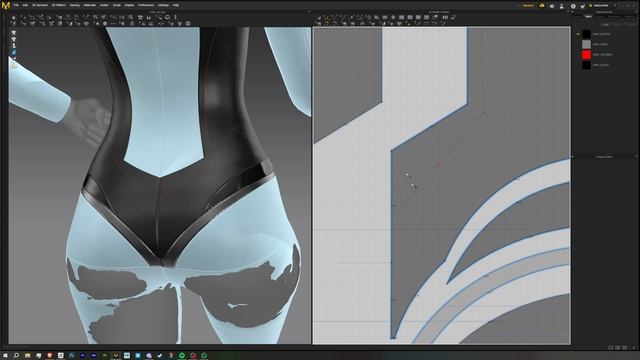Switch to the highlighted Fabric tab in Object Browser
The image size is (640, 360).
point(588,16)
